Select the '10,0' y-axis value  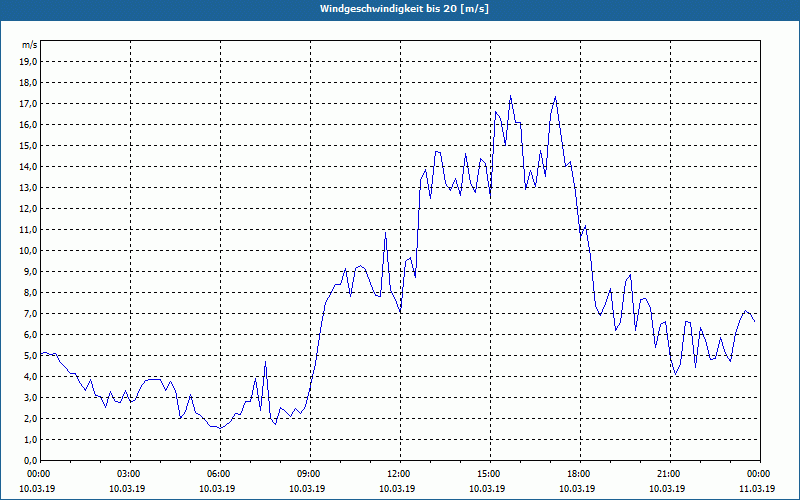pos(29,251)
